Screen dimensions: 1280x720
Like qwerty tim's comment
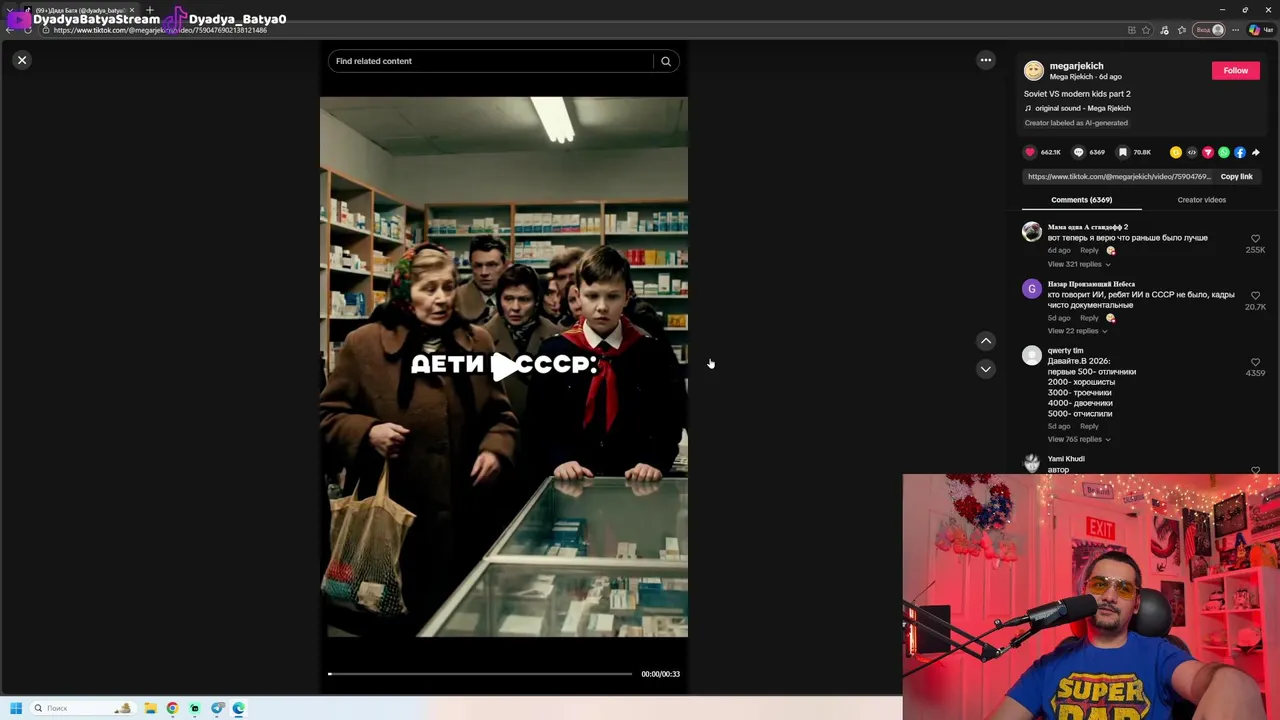coord(1256,362)
